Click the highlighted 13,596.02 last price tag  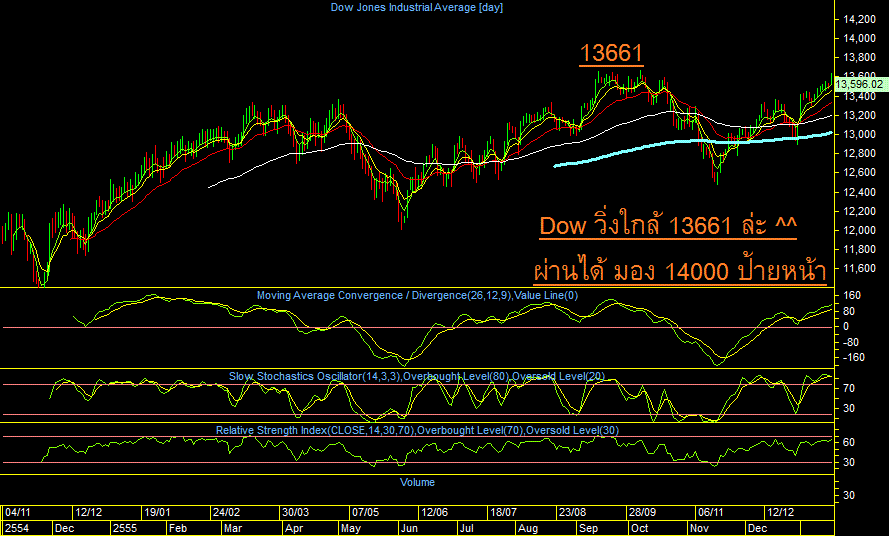pos(859,85)
